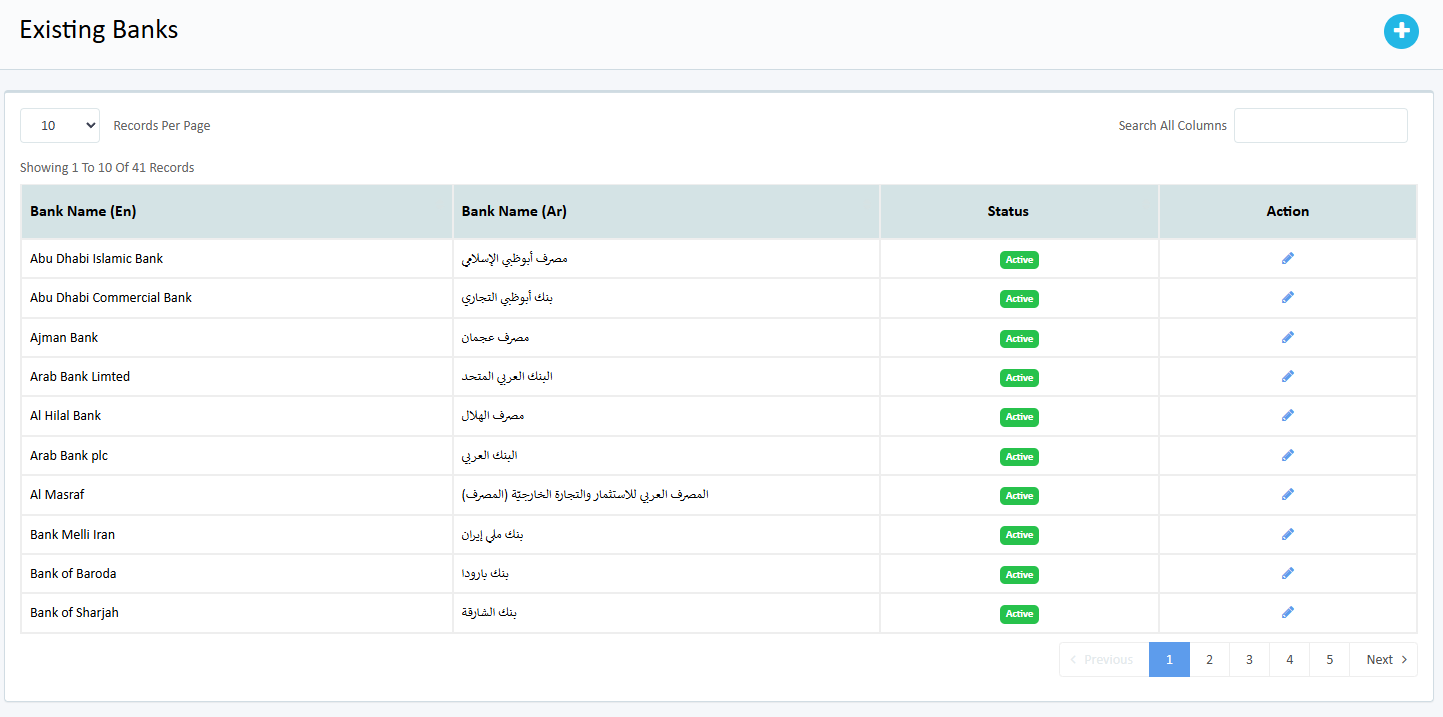Edit Bank of Sharjah pencil icon
This screenshot has width=1443, height=717.
click(x=1288, y=612)
